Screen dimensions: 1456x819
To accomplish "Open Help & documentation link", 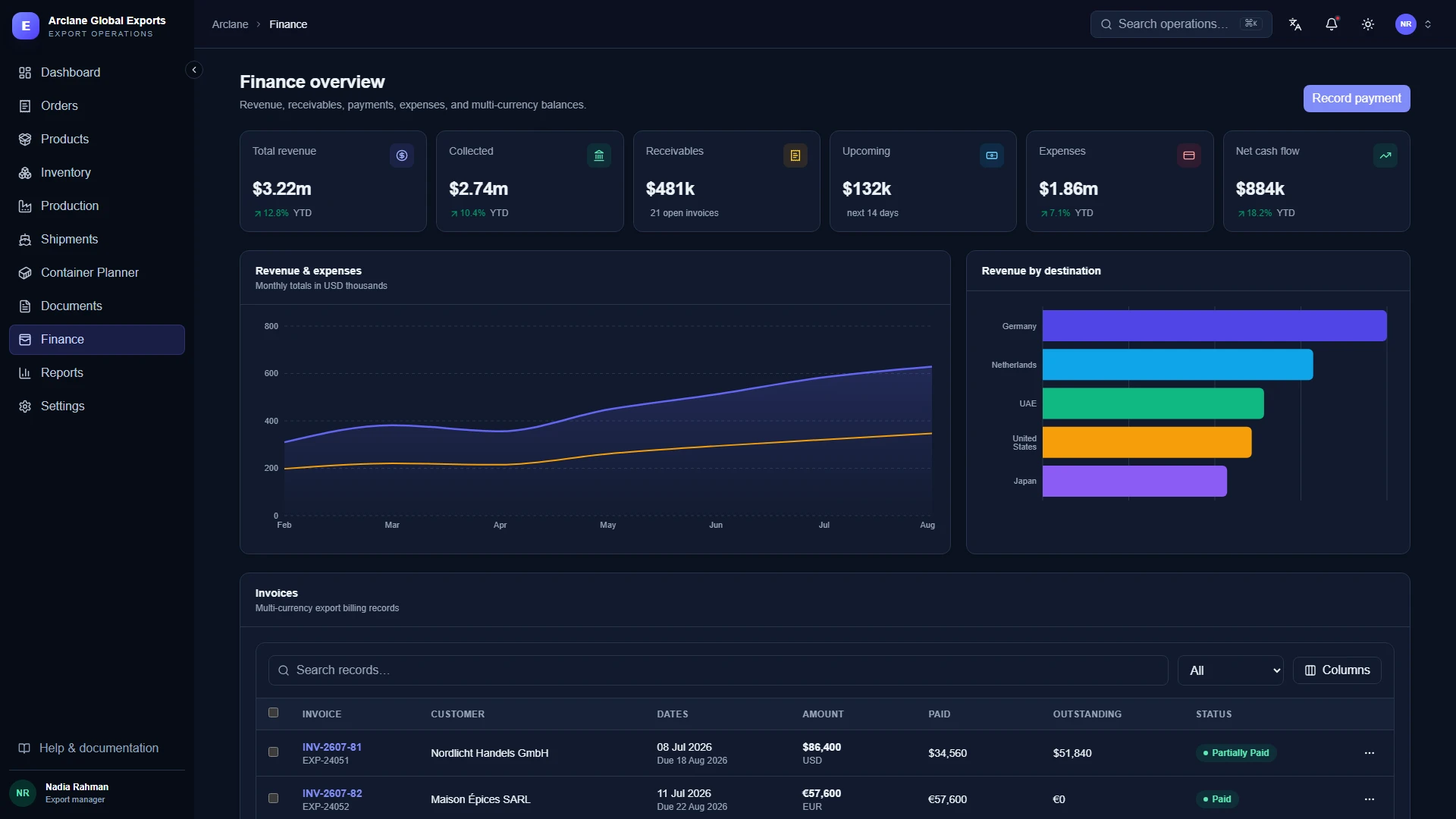I will pos(97,748).
